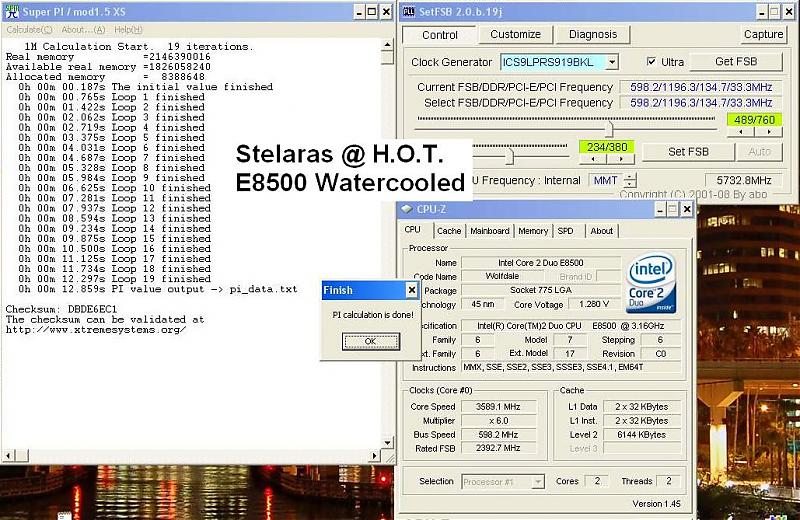The image size is (800, 520).
Task: Click the MMT field in SetFSB
Action: click(x=606, y=180)
